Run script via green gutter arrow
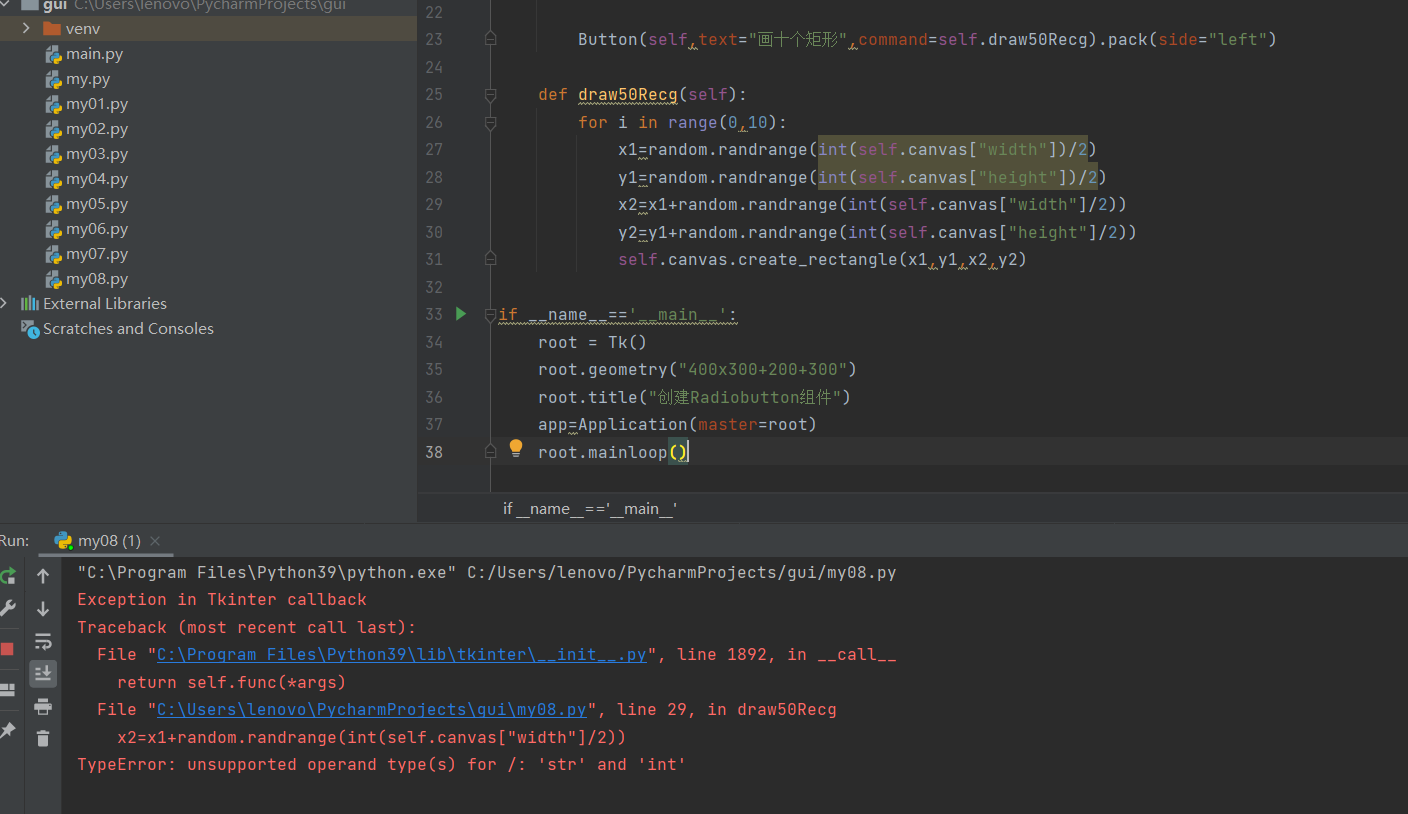This screenshot has height=814, width=1408. (x=461, y=314)
